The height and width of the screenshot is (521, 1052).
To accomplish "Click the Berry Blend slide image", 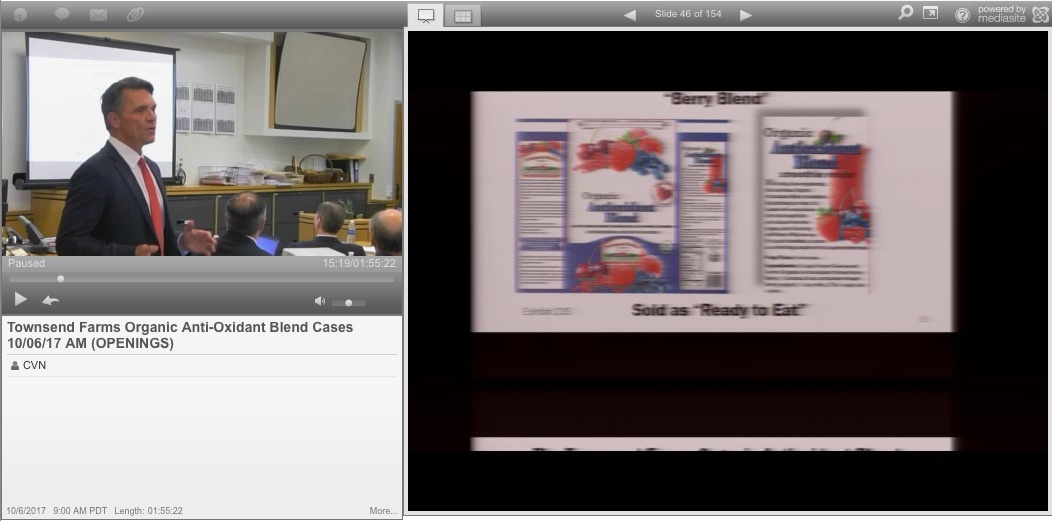I will tap(712, 211).
